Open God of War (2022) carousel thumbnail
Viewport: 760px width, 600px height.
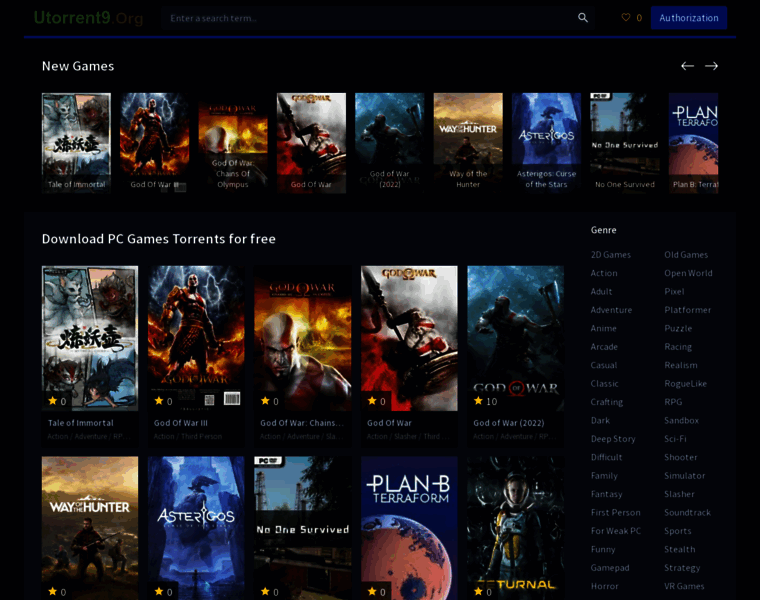[x=390, y=143]
